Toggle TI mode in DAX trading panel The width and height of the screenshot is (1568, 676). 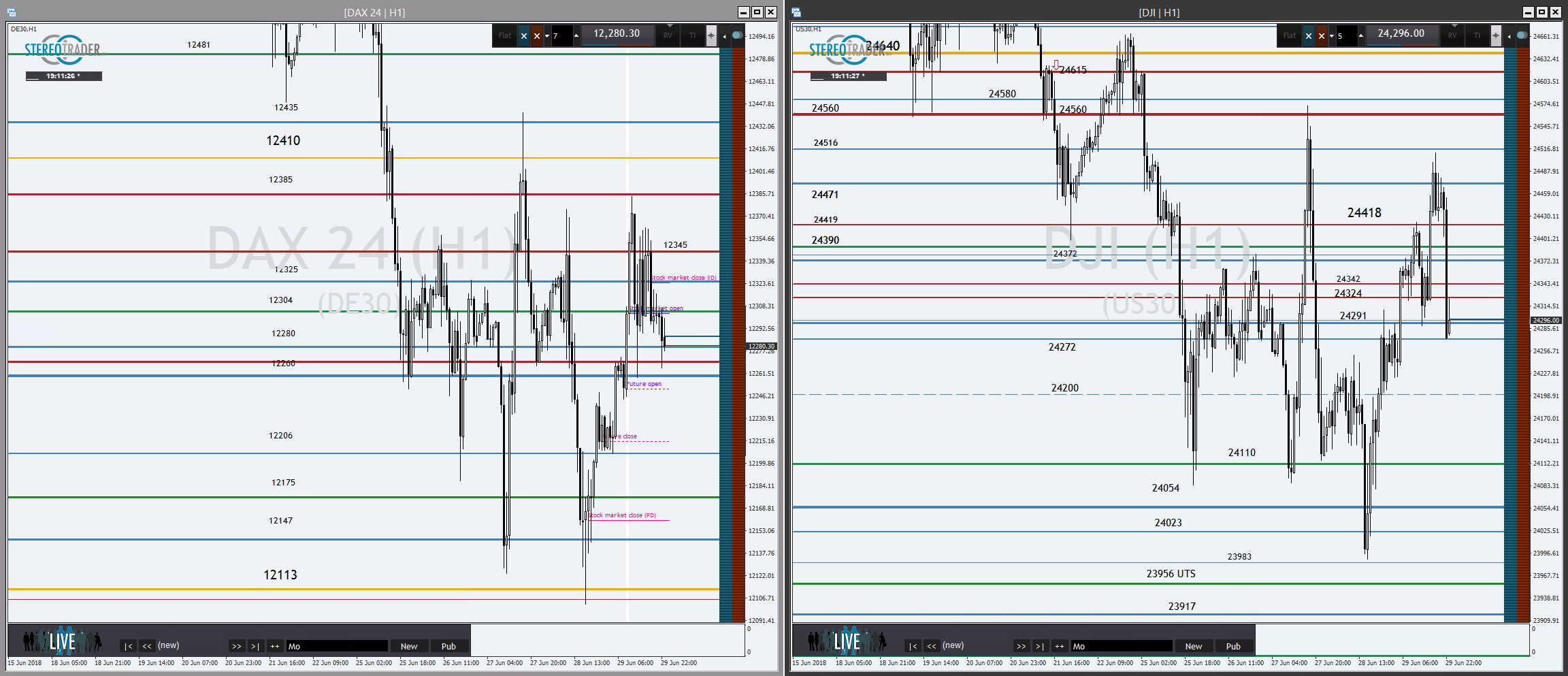[x=693, y=36]
